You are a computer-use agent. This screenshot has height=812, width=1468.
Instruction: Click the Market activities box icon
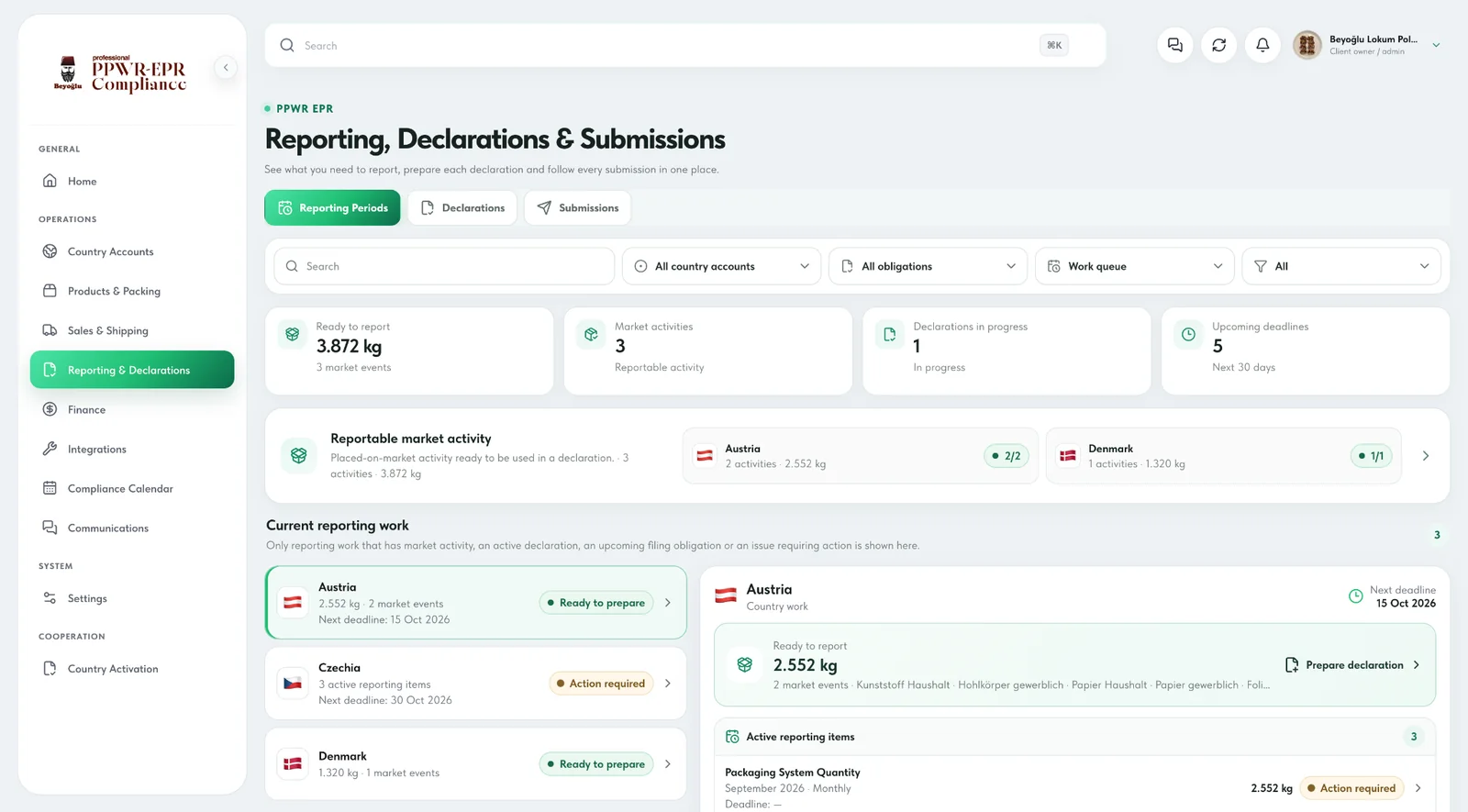click(x=591, y=335)
